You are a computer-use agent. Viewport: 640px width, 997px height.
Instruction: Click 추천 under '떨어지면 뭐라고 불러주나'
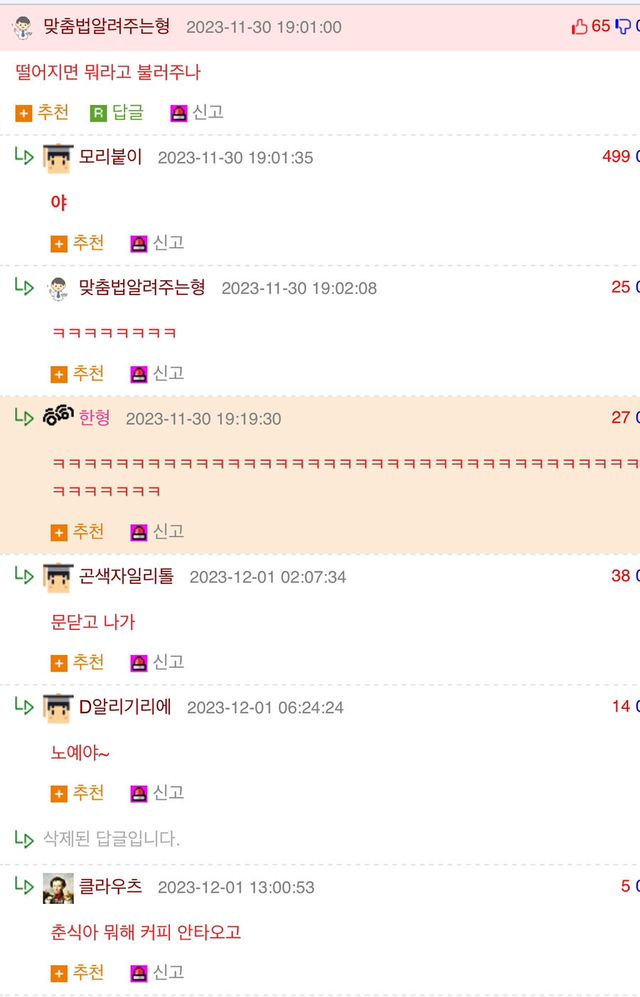pos(42,113)
